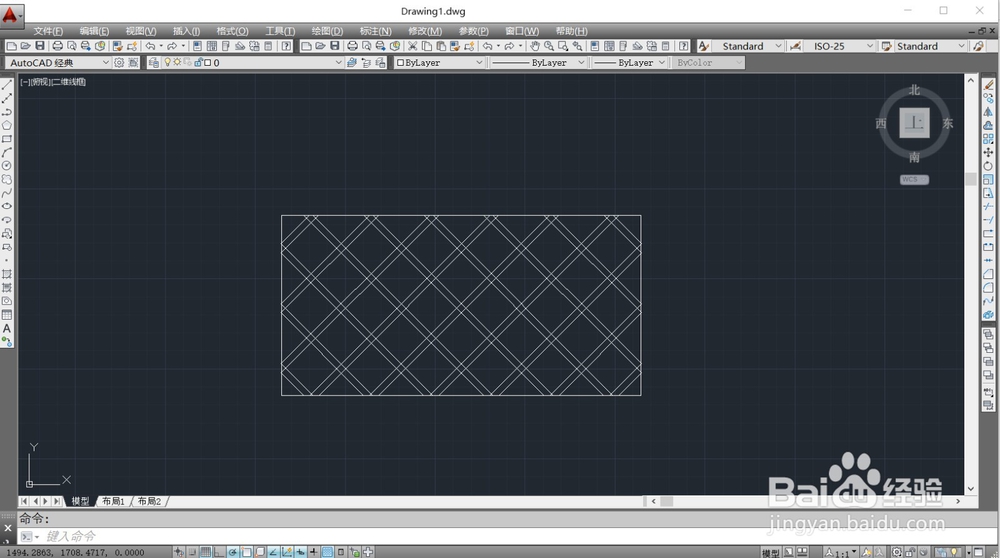The height and width of the screenshot is (558, 1000).
Task: Switch to the 布局1 tab
Action: point(114,501)
